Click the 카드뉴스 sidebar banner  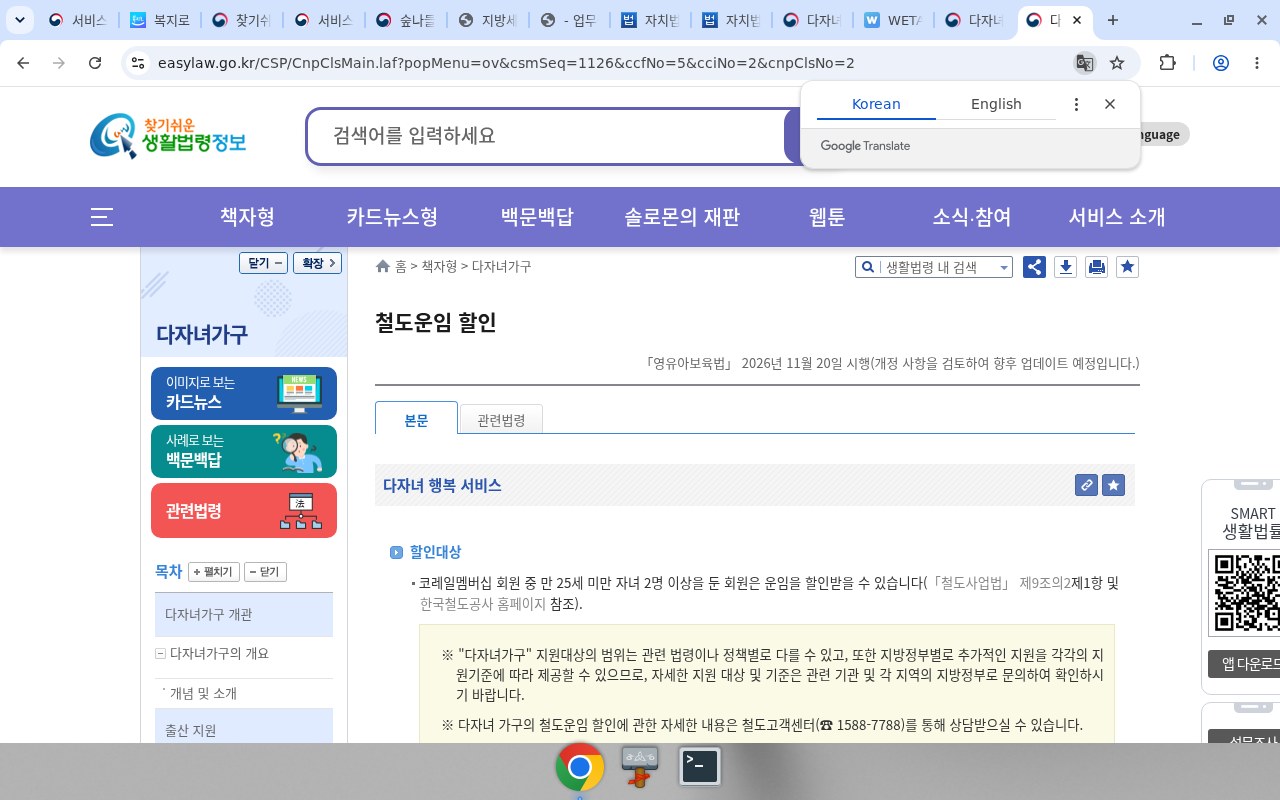click(244, 393)
